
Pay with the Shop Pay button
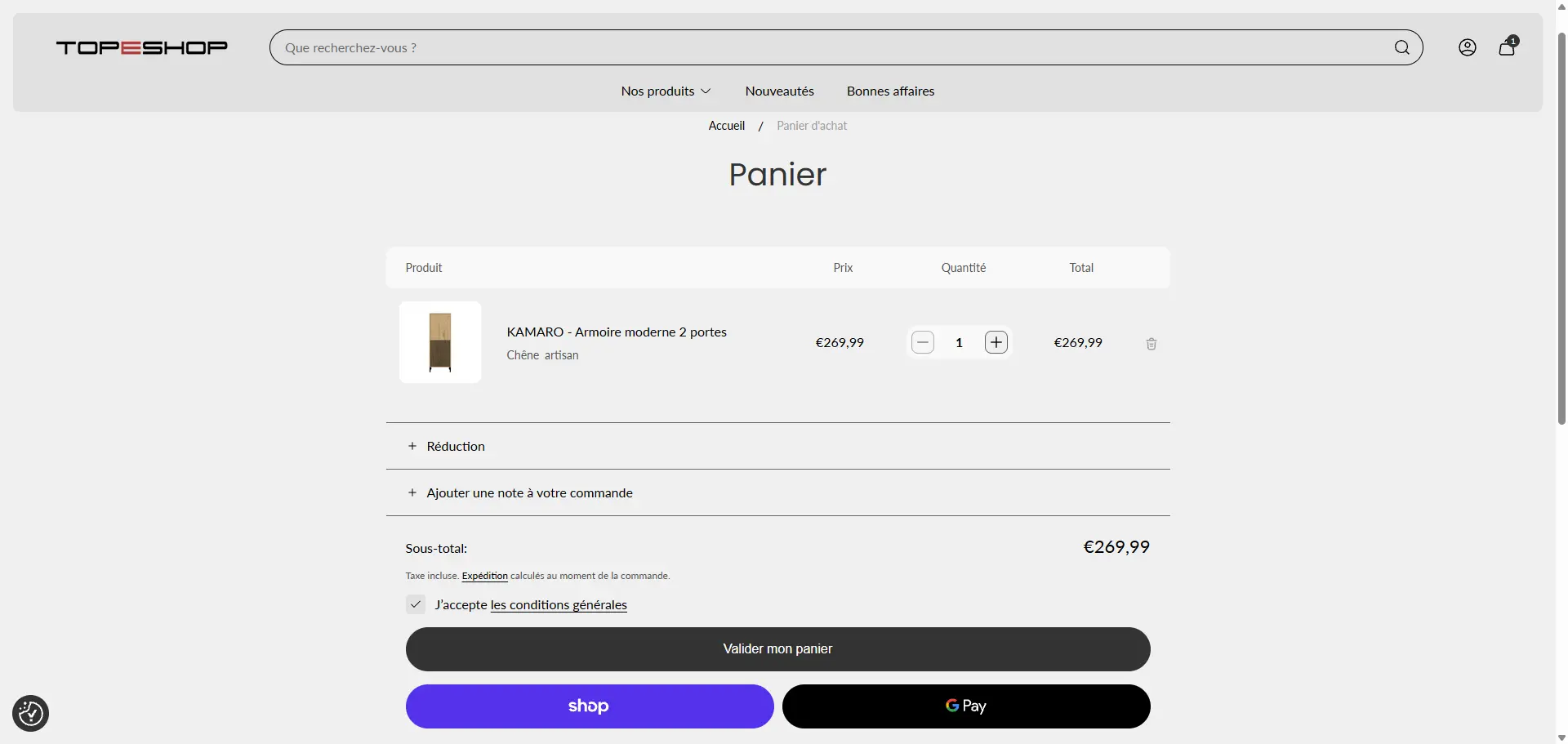click(590, 706)
